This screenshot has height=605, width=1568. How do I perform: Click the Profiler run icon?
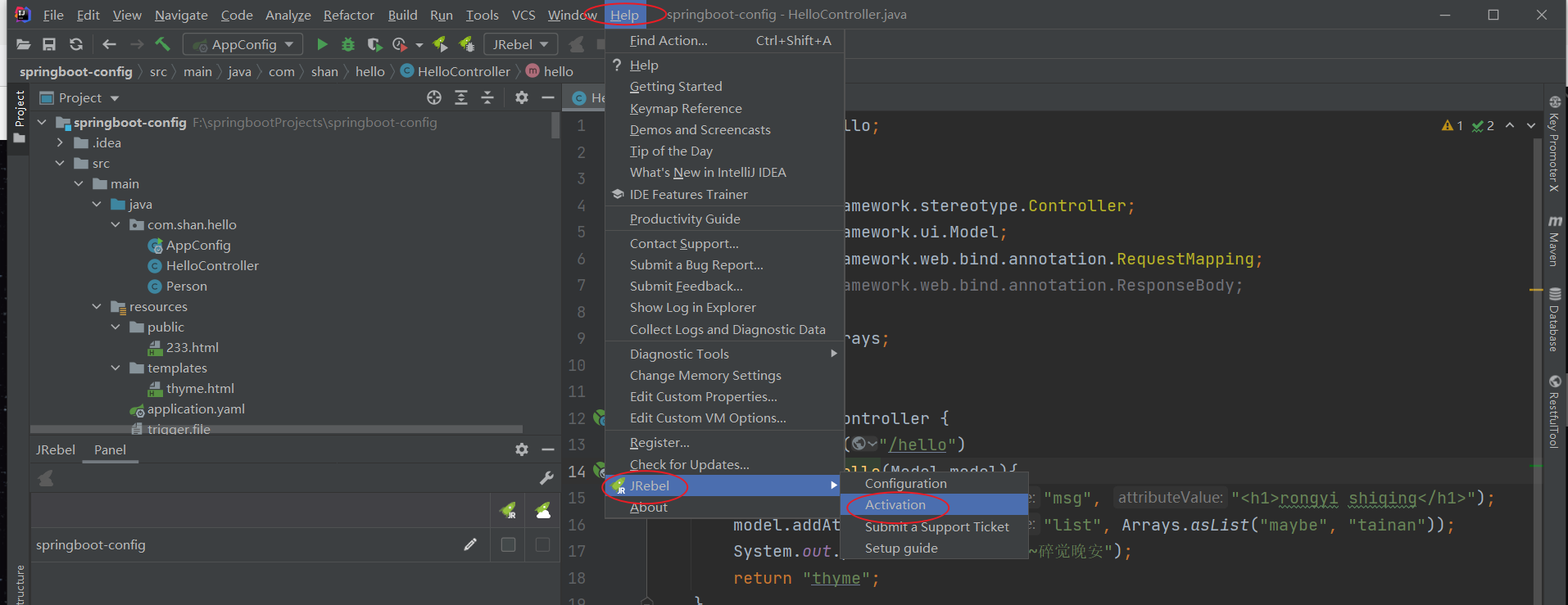pyautogui.click(x=400, y=44)
